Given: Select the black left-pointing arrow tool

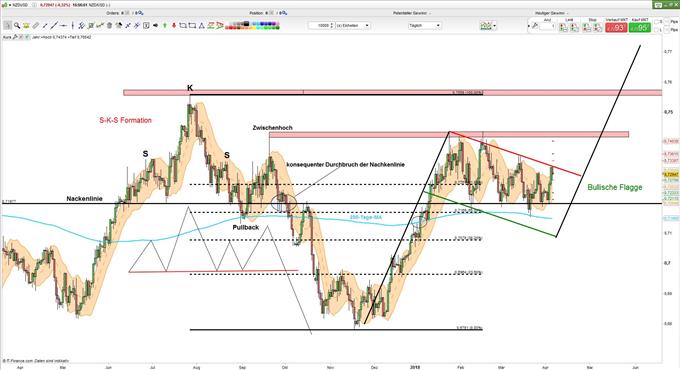Looking at the screenshot, I should point(155,26).
